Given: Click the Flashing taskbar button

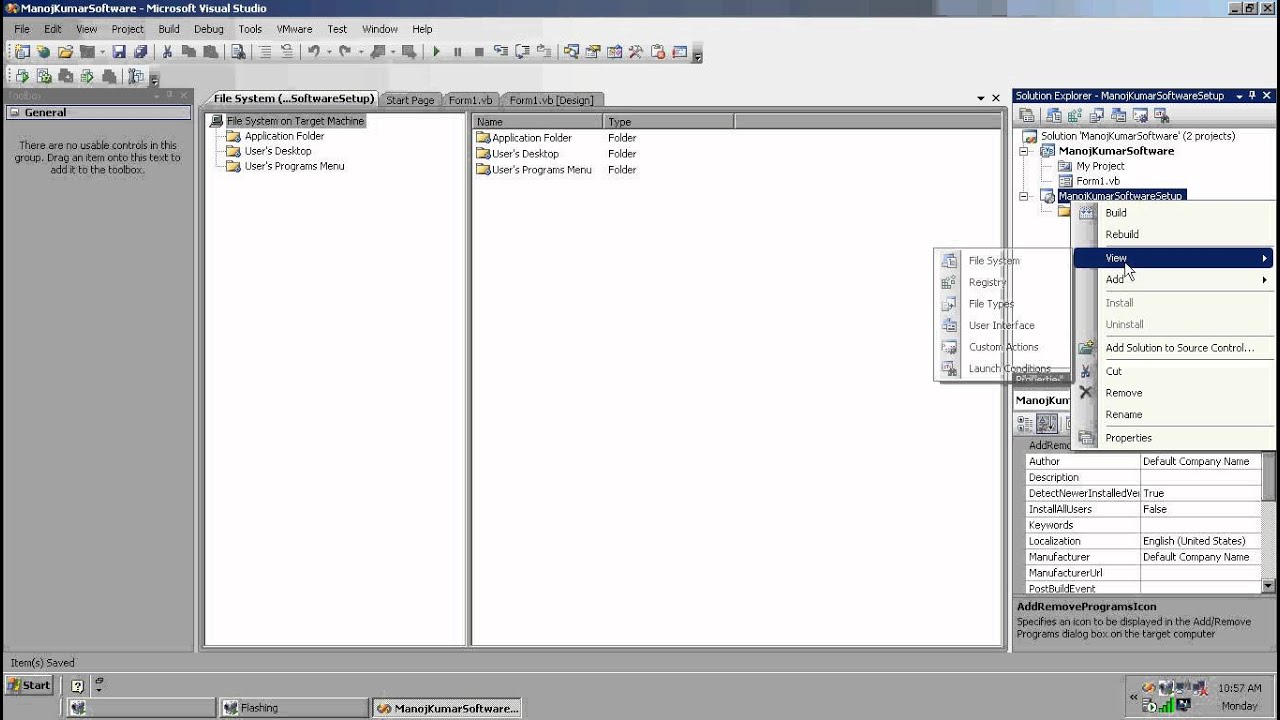Looking at the screenshot, I should tap(294, 708).
